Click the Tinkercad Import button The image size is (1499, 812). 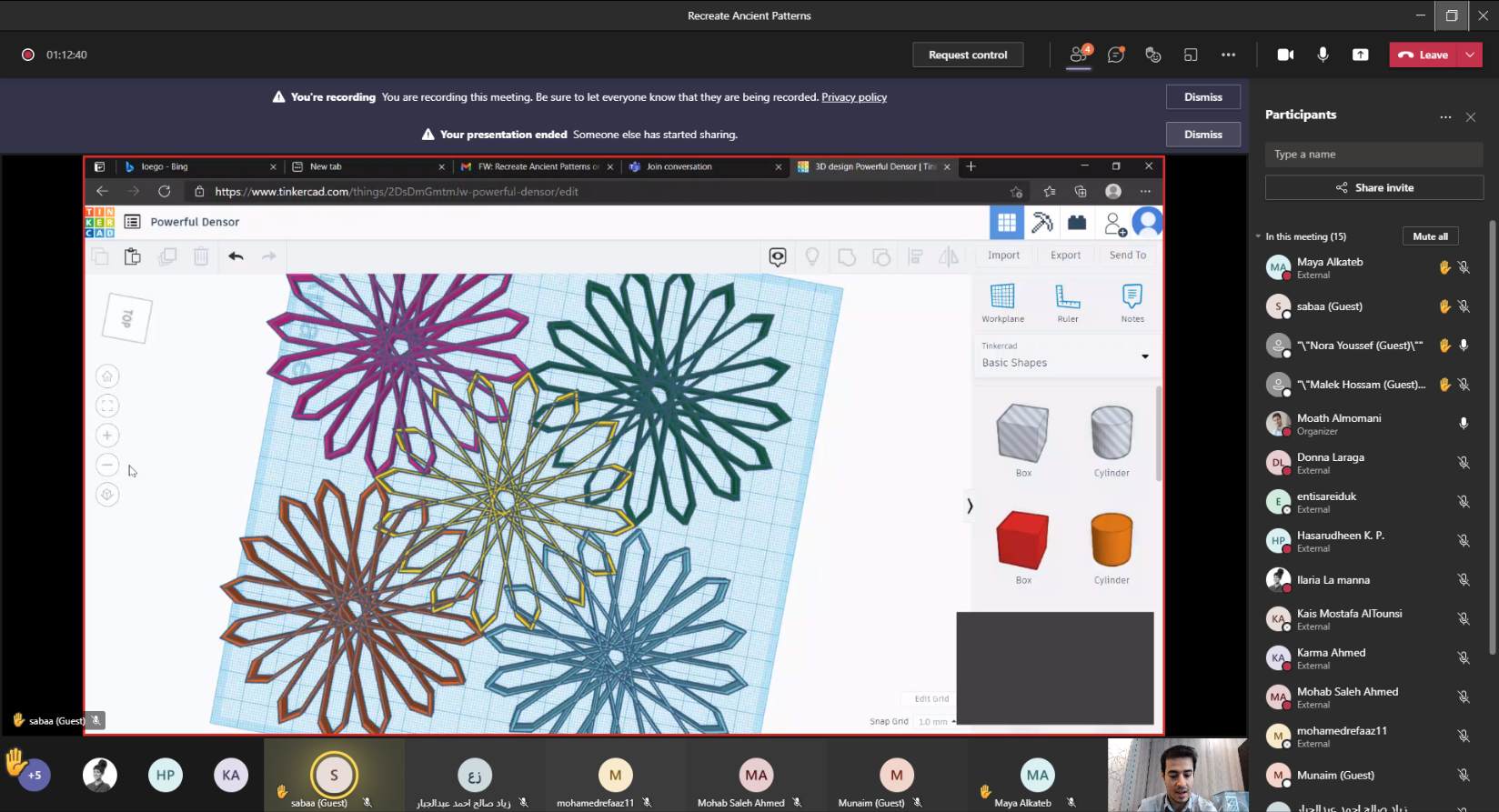point(1003,256)
